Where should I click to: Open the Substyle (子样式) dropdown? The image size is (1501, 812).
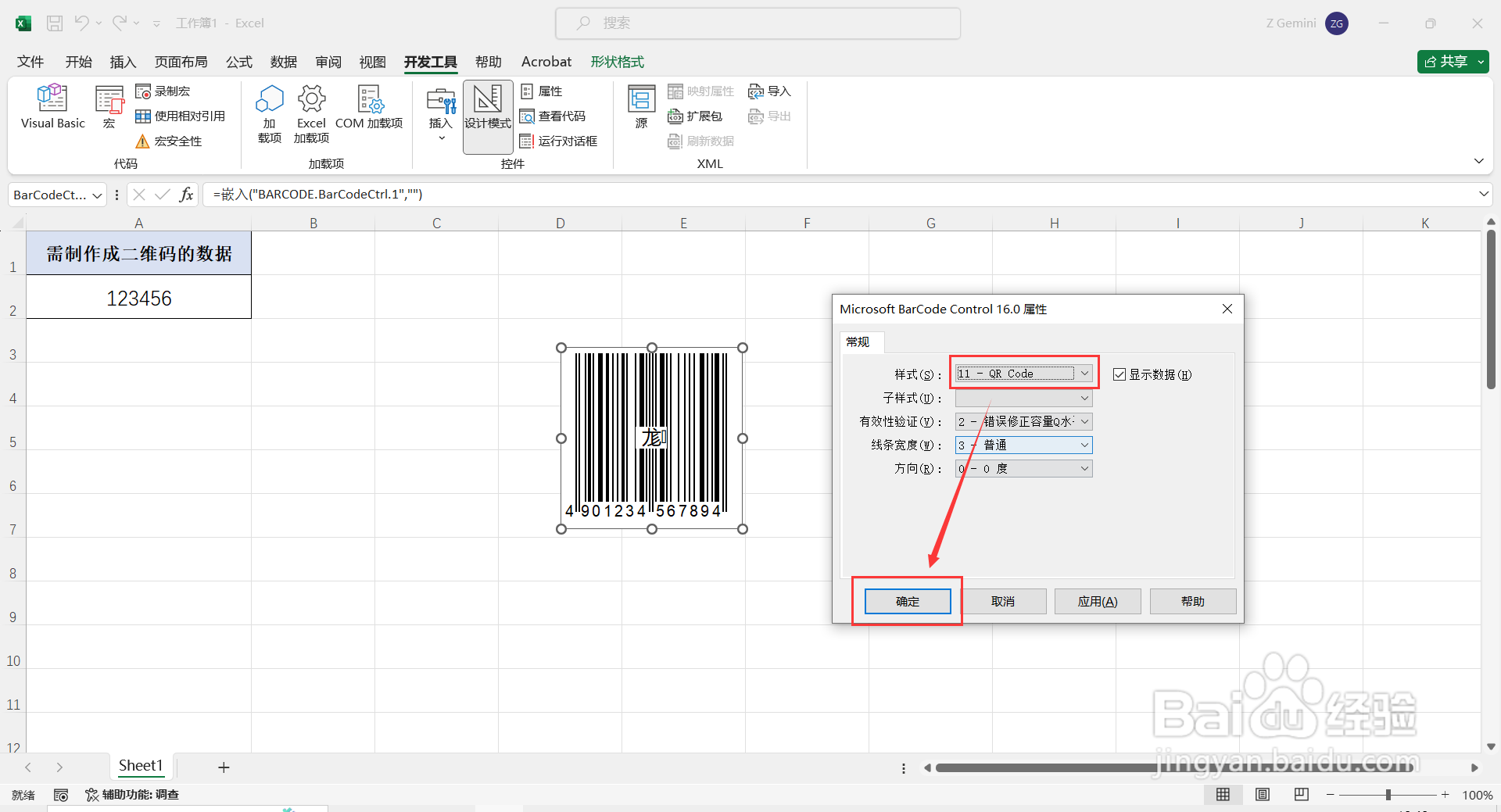(x=1024, y=399)
